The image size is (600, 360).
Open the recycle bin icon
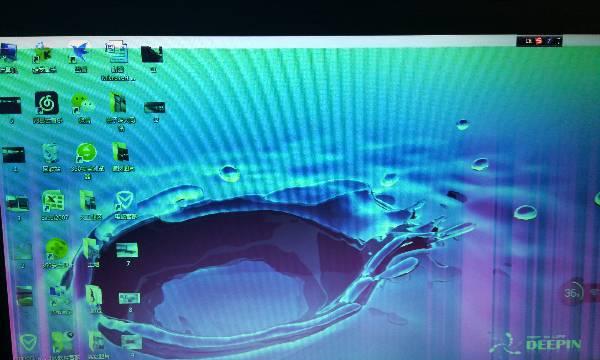[50, 153]
